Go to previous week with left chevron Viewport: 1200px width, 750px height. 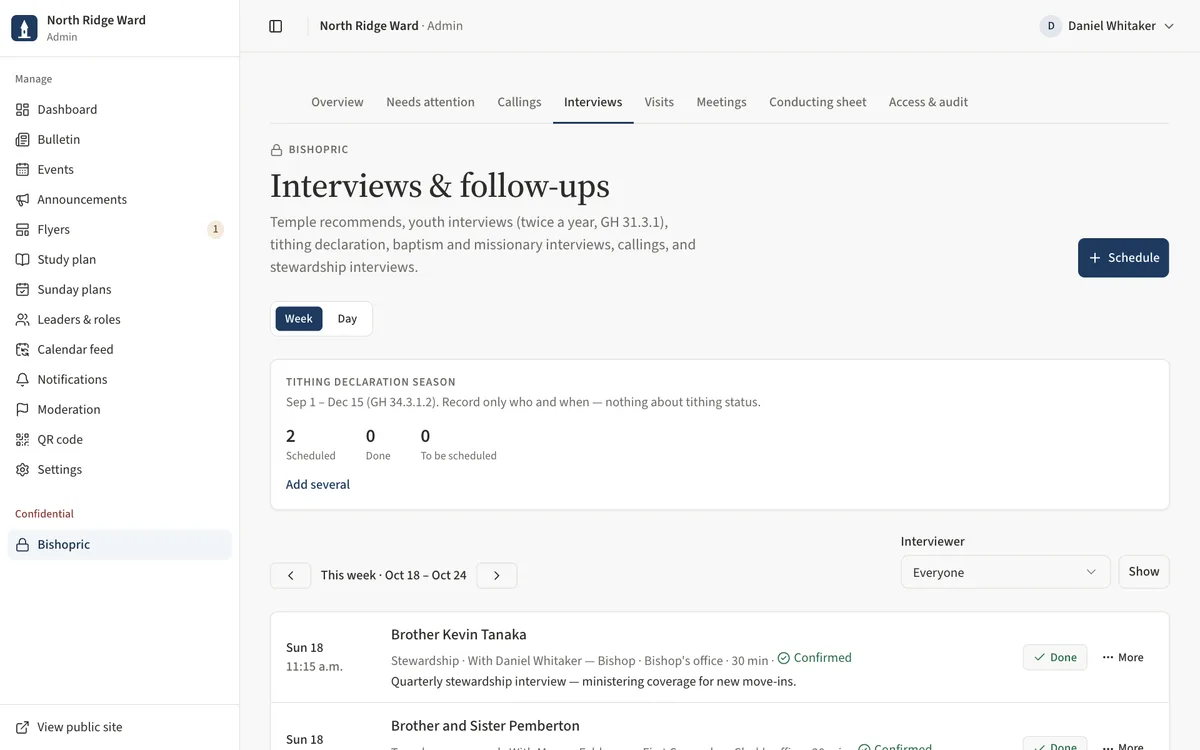coord(291,575)
